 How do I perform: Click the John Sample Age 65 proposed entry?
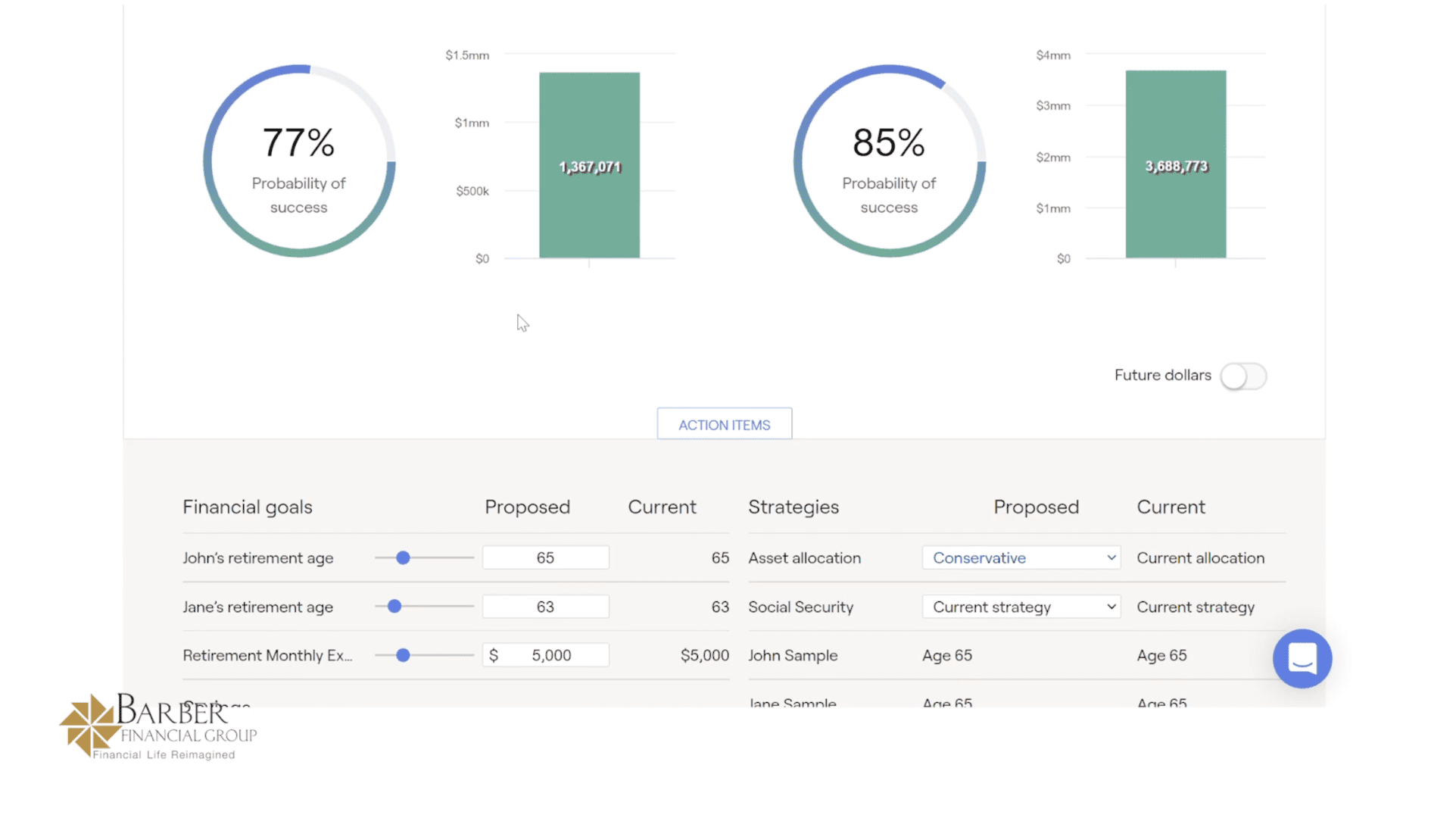(x=945, y=655)
